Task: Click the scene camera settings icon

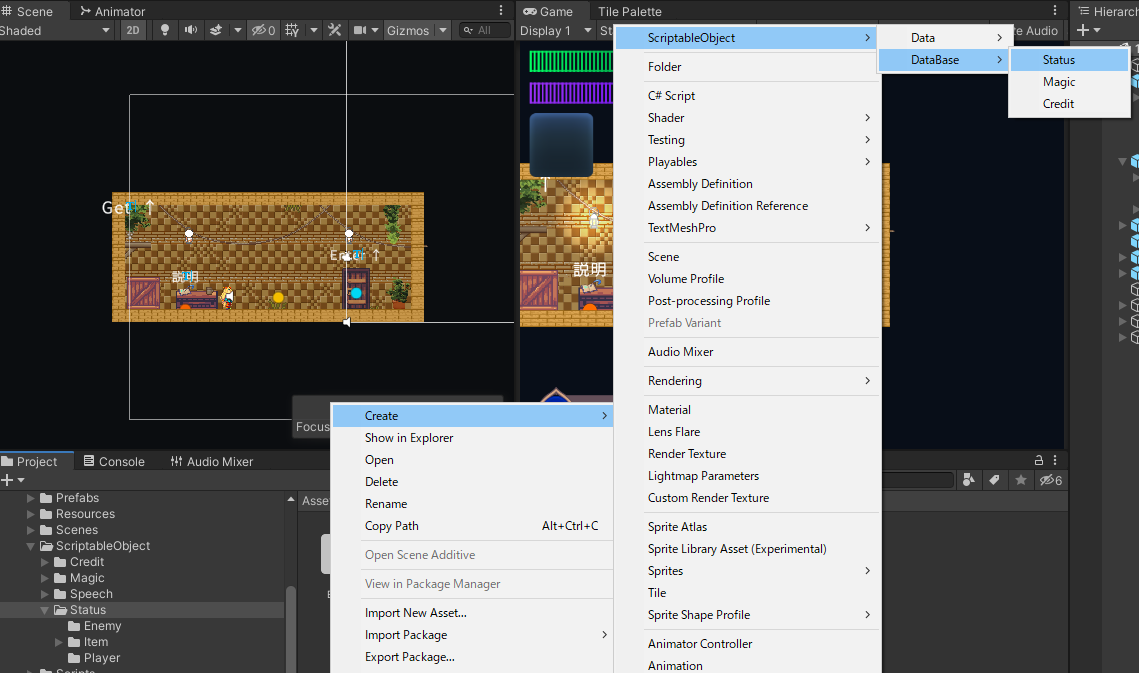Action: point(360,30)
